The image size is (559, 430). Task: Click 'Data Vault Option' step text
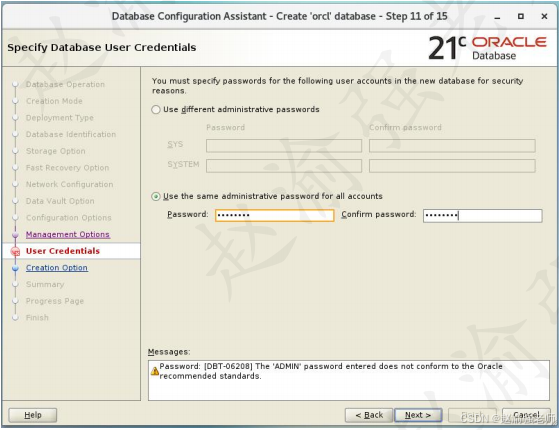pos(60,201)
